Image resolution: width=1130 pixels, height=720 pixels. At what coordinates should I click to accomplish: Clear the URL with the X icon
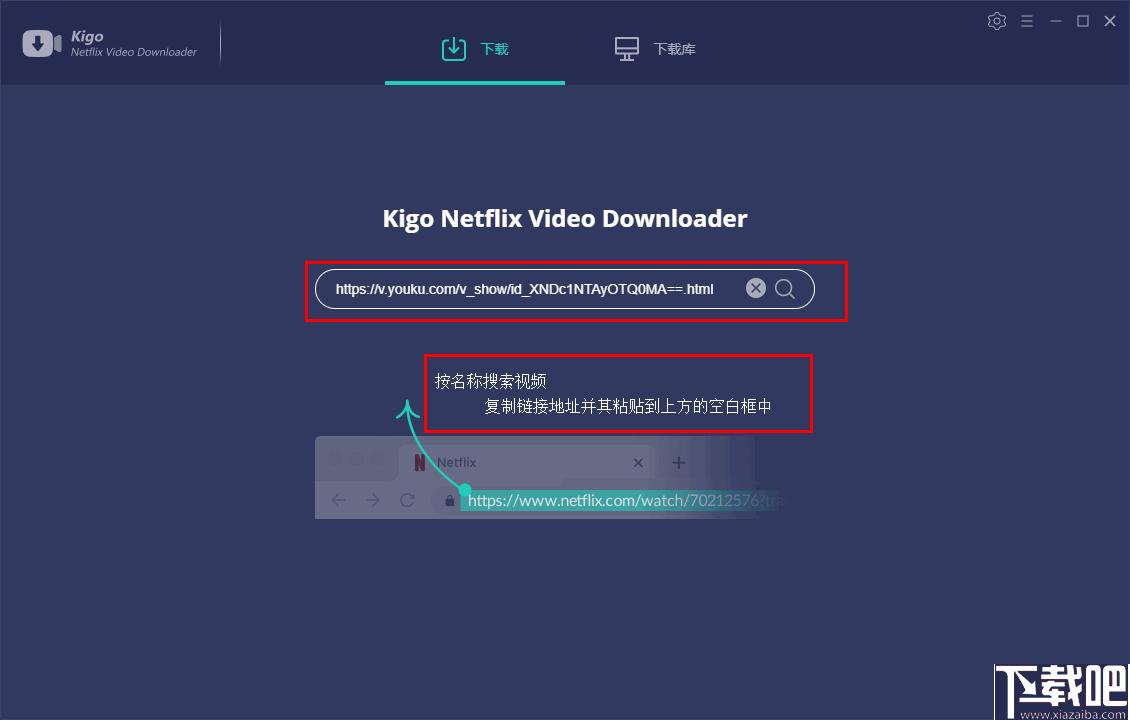click(x=755, y=288)
